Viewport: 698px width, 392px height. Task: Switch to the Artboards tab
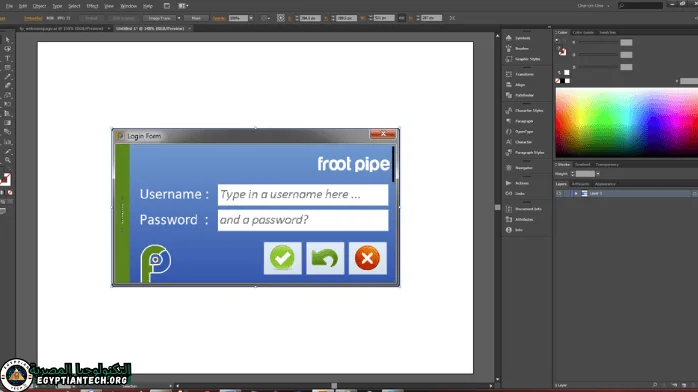coord(580,184)
